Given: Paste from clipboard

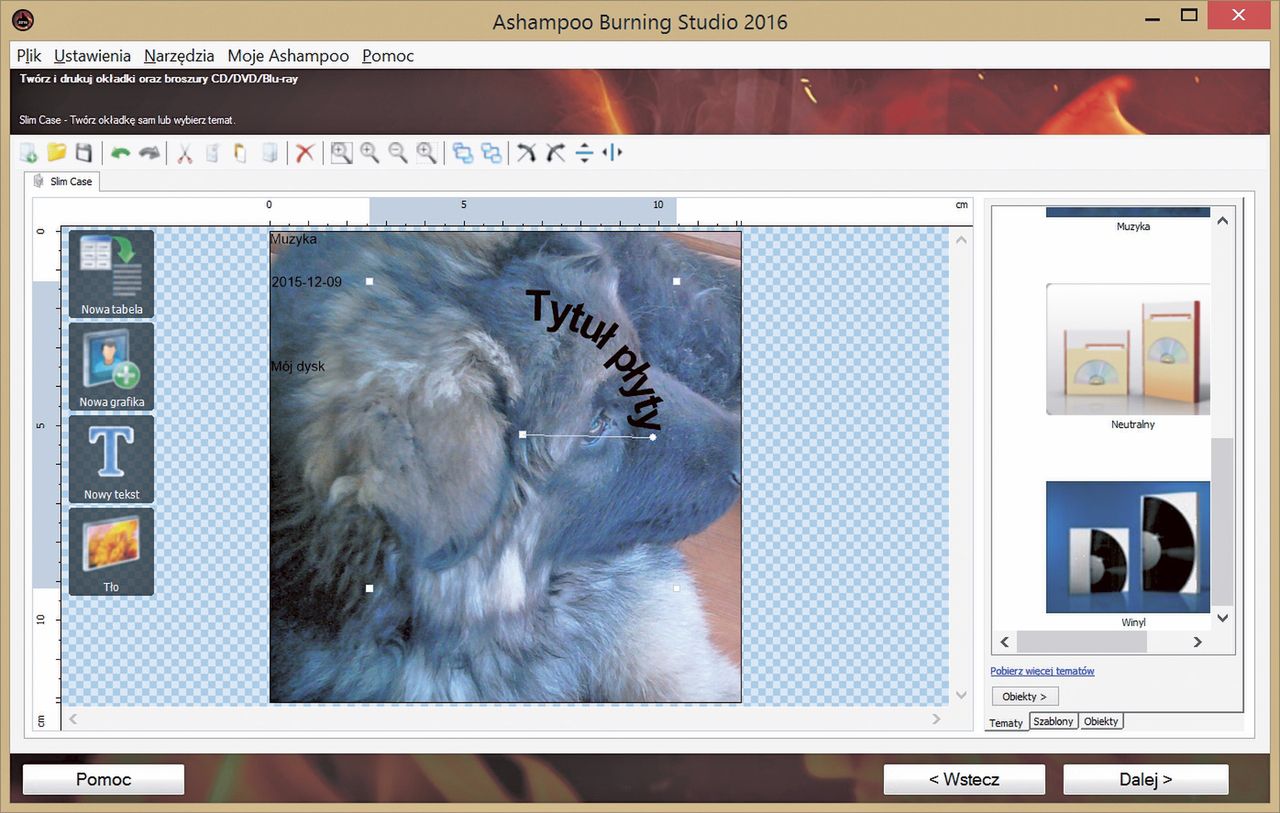Looking at the screenshot, I should (240, 153).
